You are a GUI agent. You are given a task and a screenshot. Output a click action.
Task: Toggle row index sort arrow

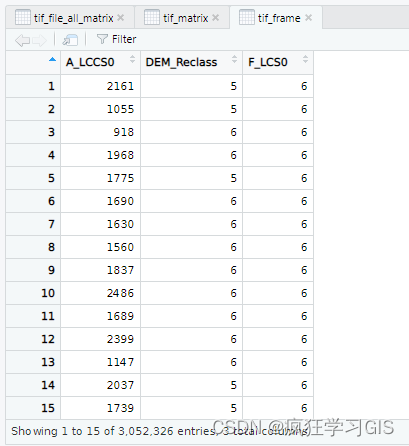click(x=52, y=60)
